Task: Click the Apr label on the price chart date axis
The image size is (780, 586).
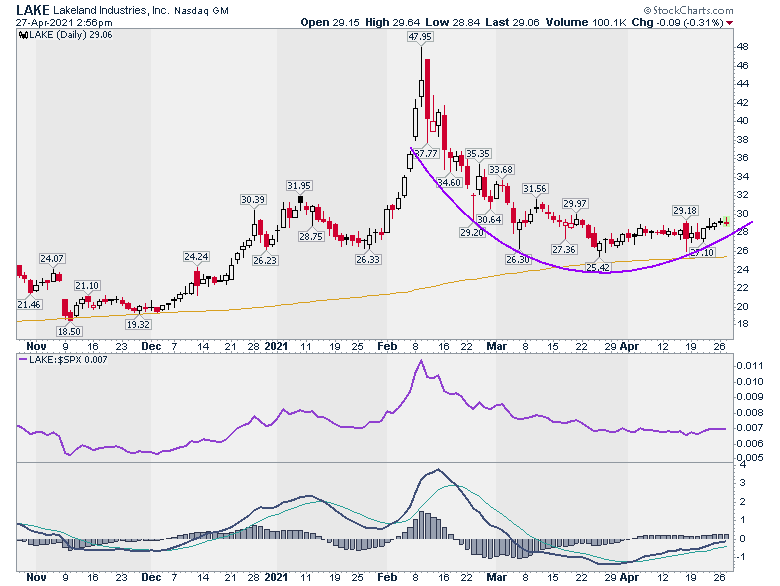Action: pos(629,346)
